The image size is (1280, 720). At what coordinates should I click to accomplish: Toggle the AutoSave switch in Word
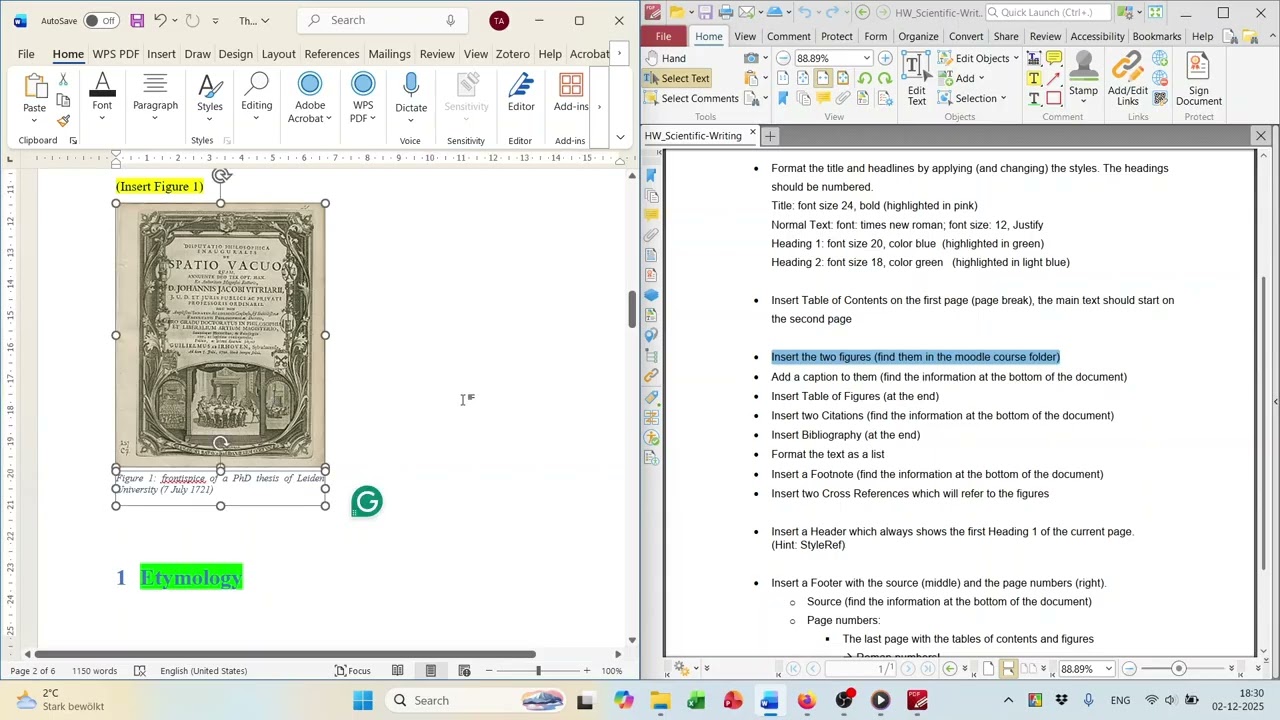pos(101,20)
